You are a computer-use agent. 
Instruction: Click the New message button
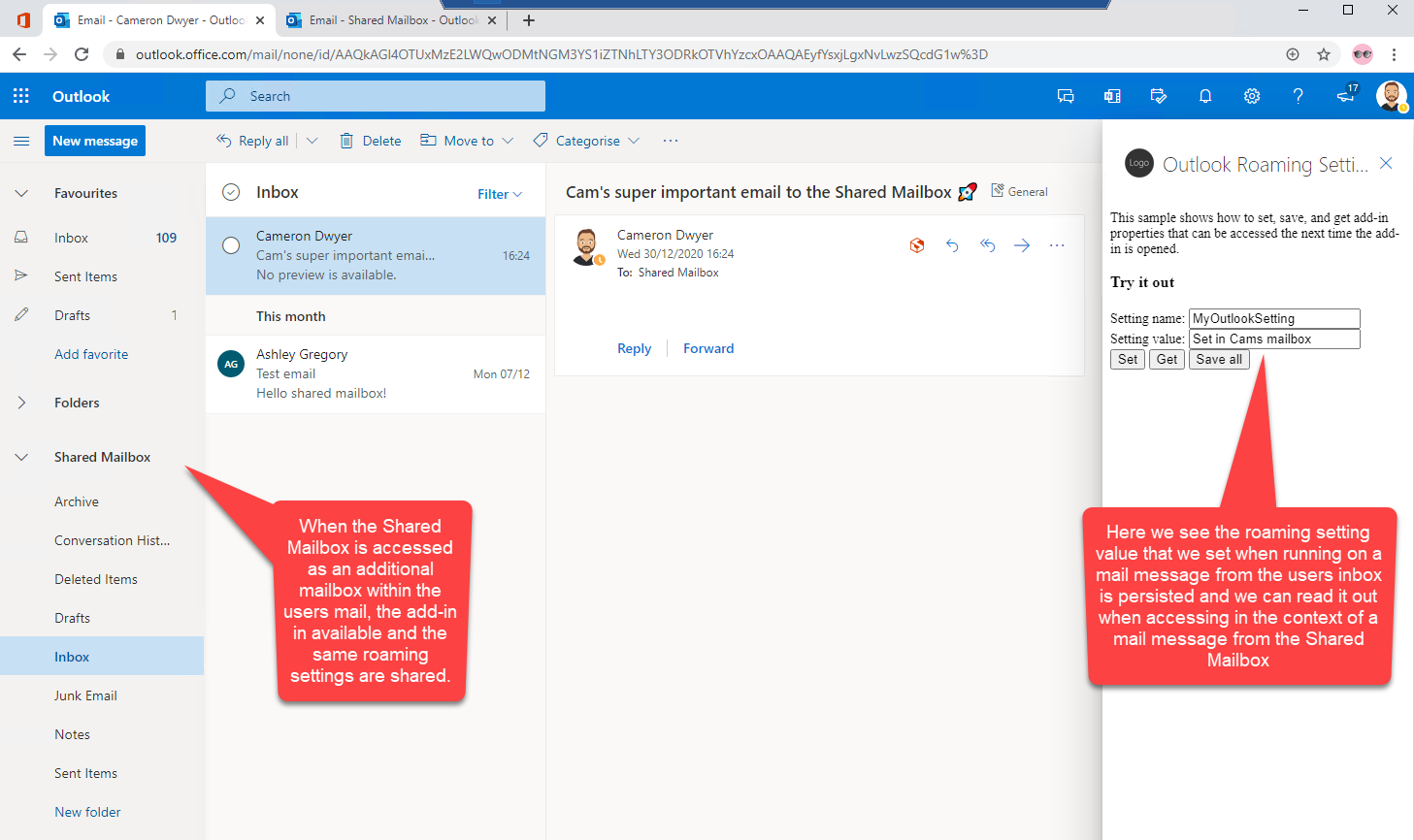(95, 141)
